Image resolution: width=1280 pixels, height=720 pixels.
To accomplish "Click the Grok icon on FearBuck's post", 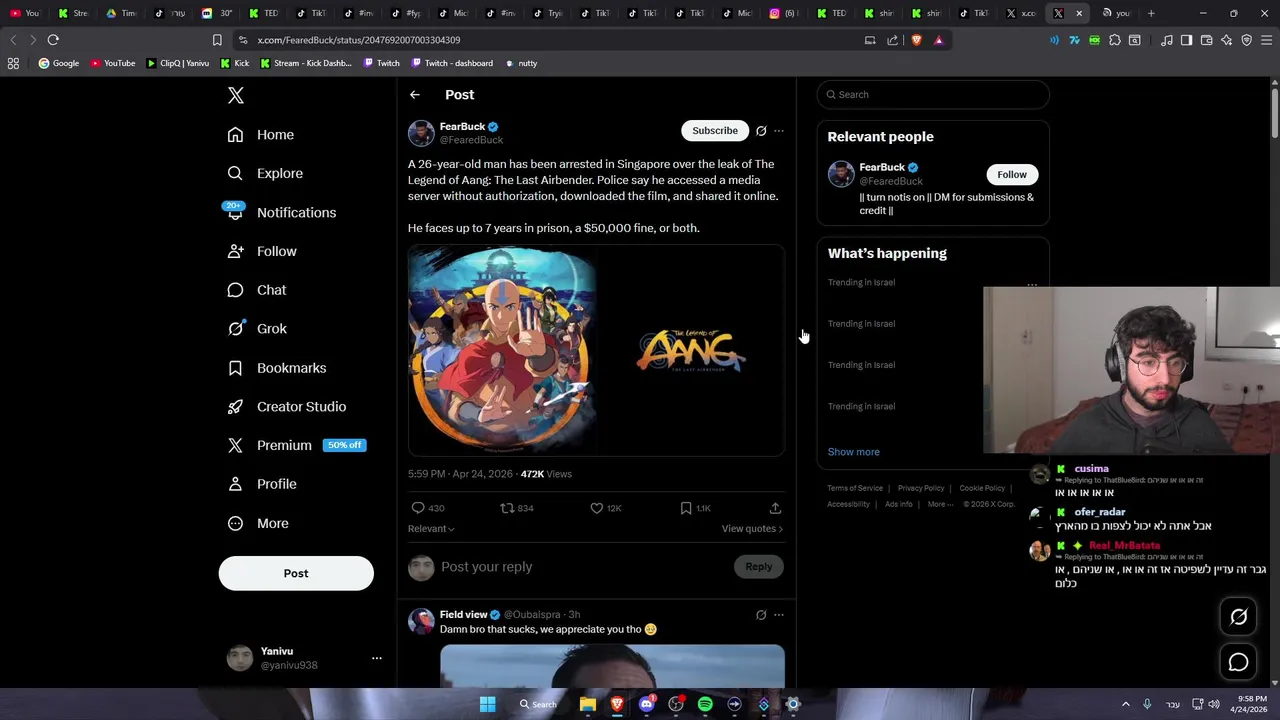I will point(761,131).
